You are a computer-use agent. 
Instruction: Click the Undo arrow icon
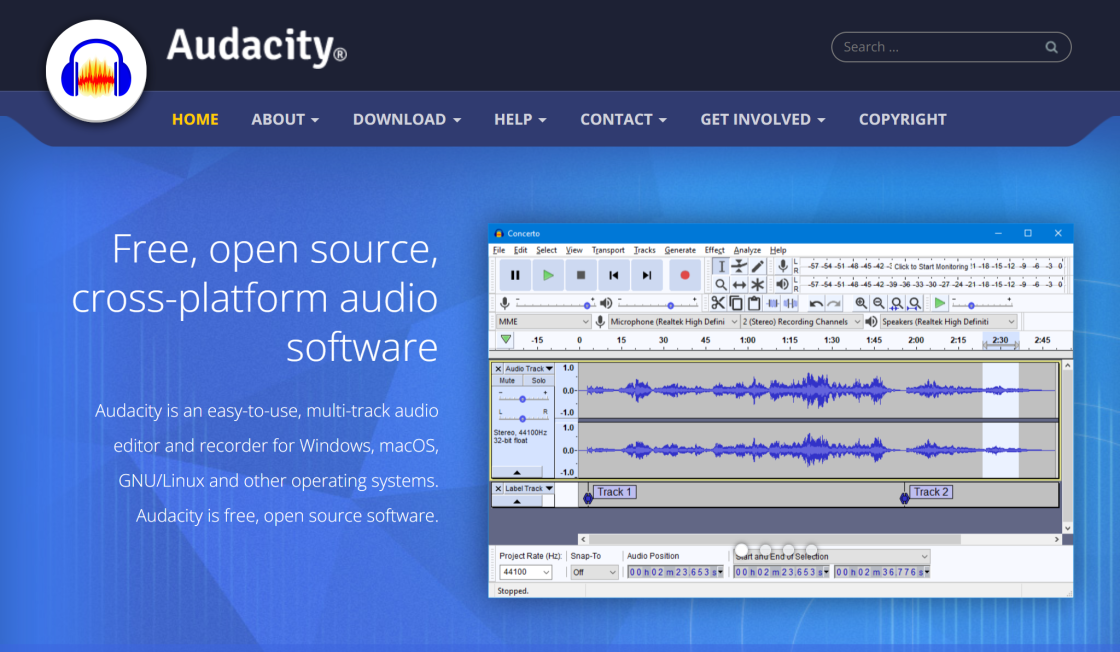[816, 303]
